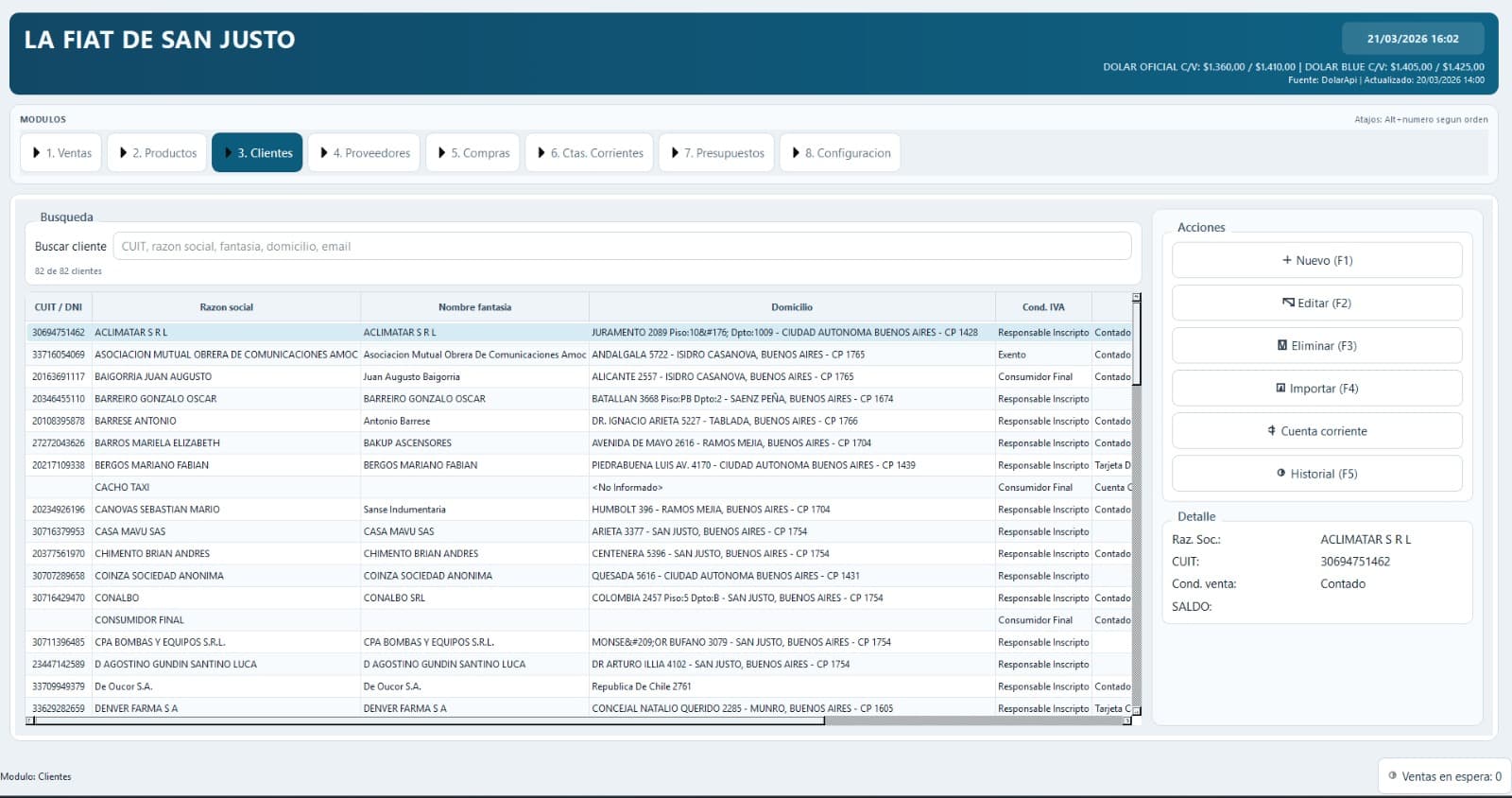The image size is (1512, 798).
Task: Click the Cuenta corriente money icon
Action: click(1272, 430)
